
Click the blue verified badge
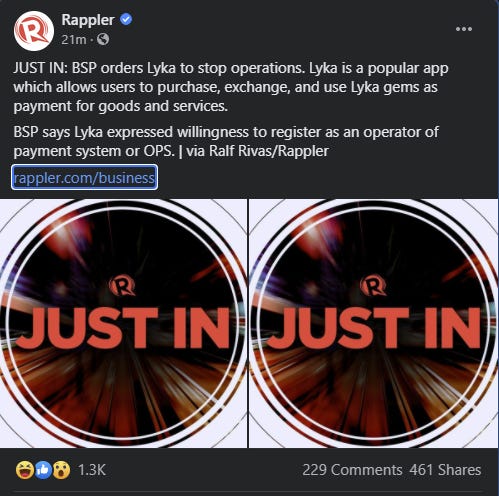pos(126,20)
